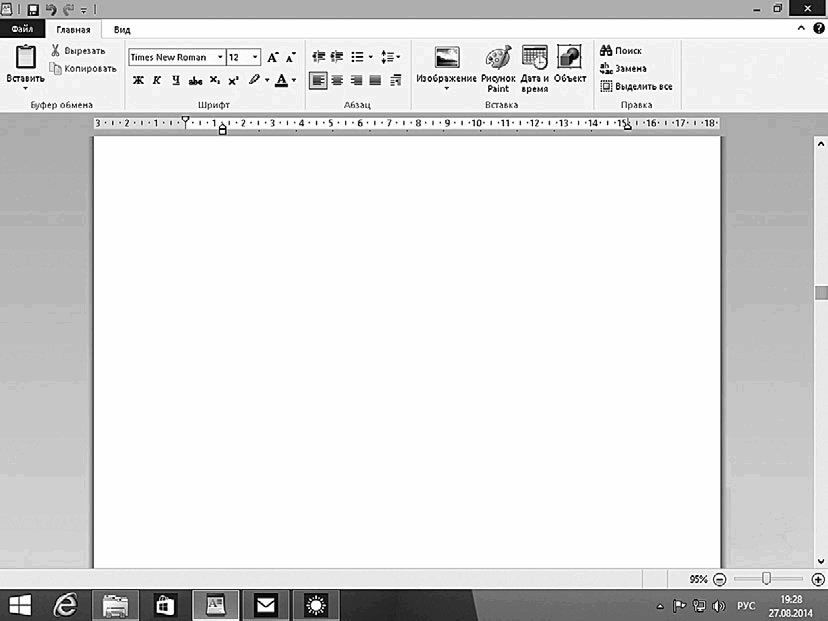Apply strikethrough formatting (abc icon)
This screenshot has height=621, width=828.
click(x=195, y=81)
